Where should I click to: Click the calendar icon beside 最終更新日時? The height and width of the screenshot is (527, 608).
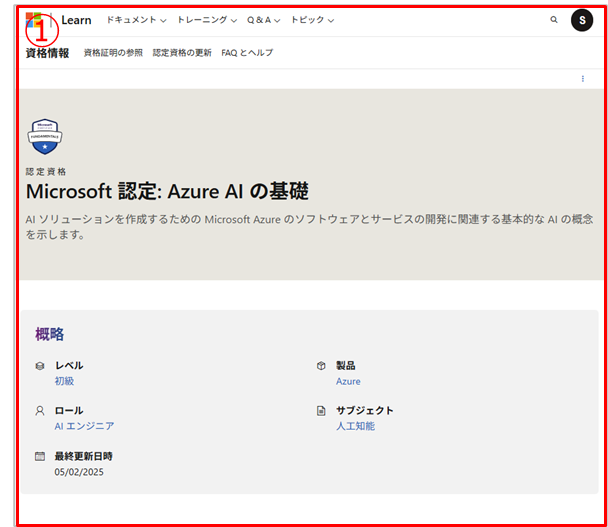40,456
